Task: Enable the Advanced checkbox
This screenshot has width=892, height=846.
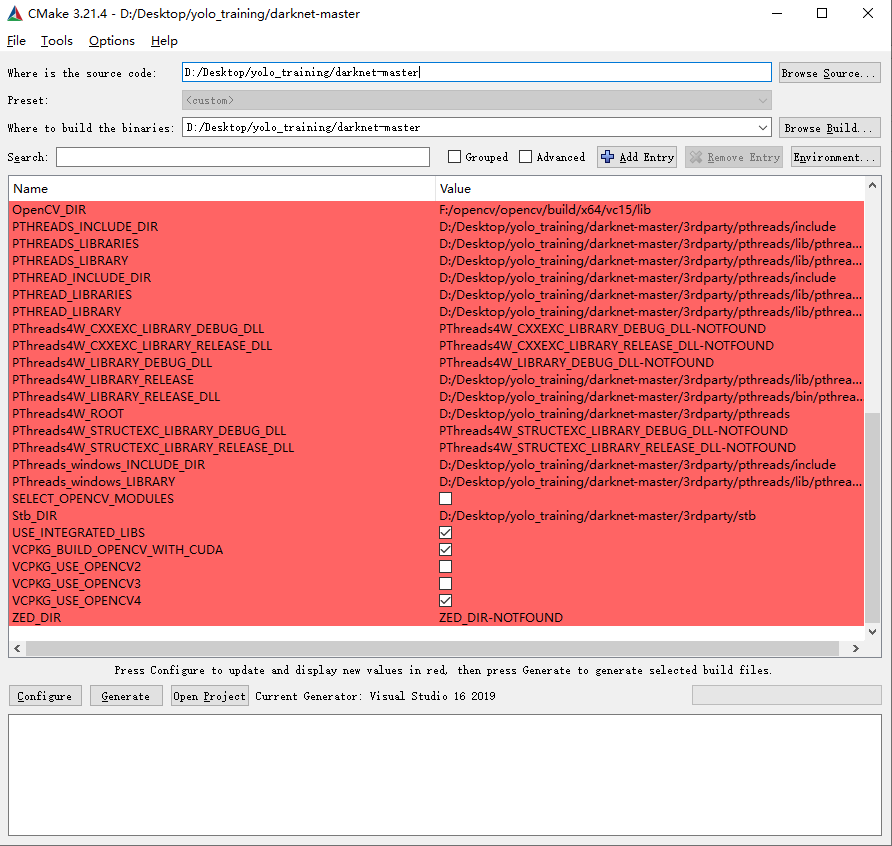Action: point(525,157)
